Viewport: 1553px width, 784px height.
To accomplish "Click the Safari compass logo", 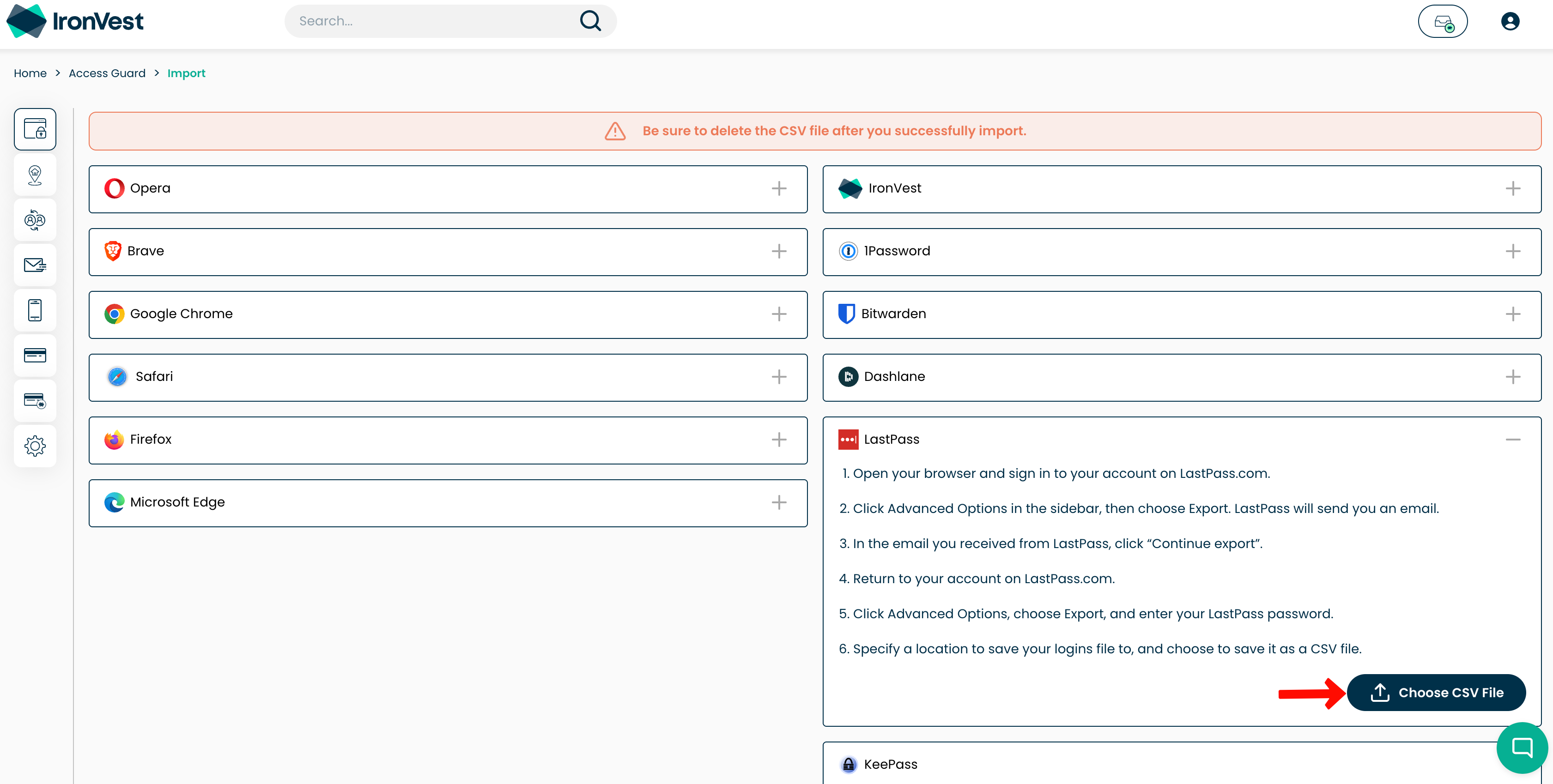I will [117, 377].
